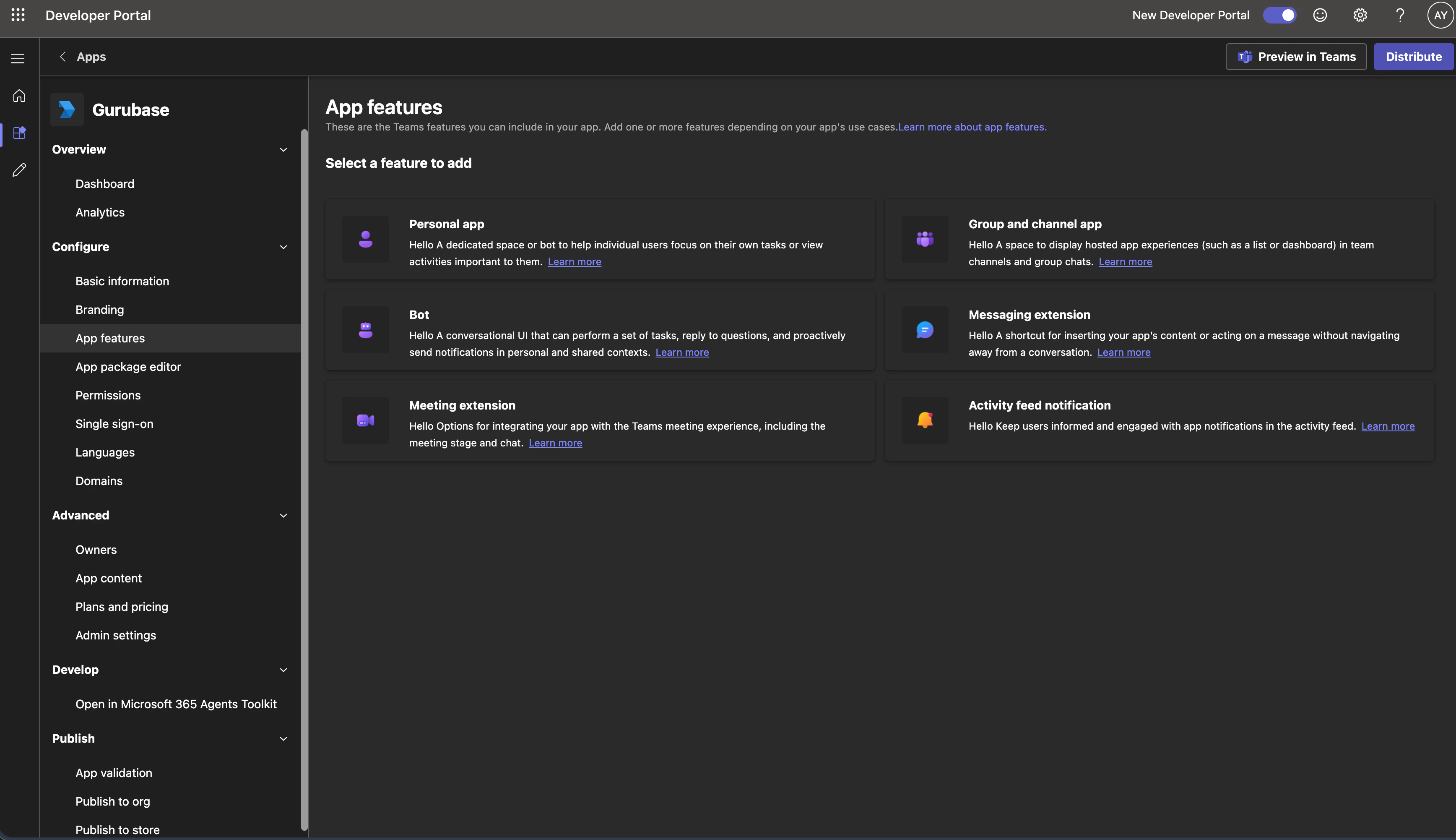1456x840 pixels.
Task: Open settings gear icon
Action: point(1360,15)
